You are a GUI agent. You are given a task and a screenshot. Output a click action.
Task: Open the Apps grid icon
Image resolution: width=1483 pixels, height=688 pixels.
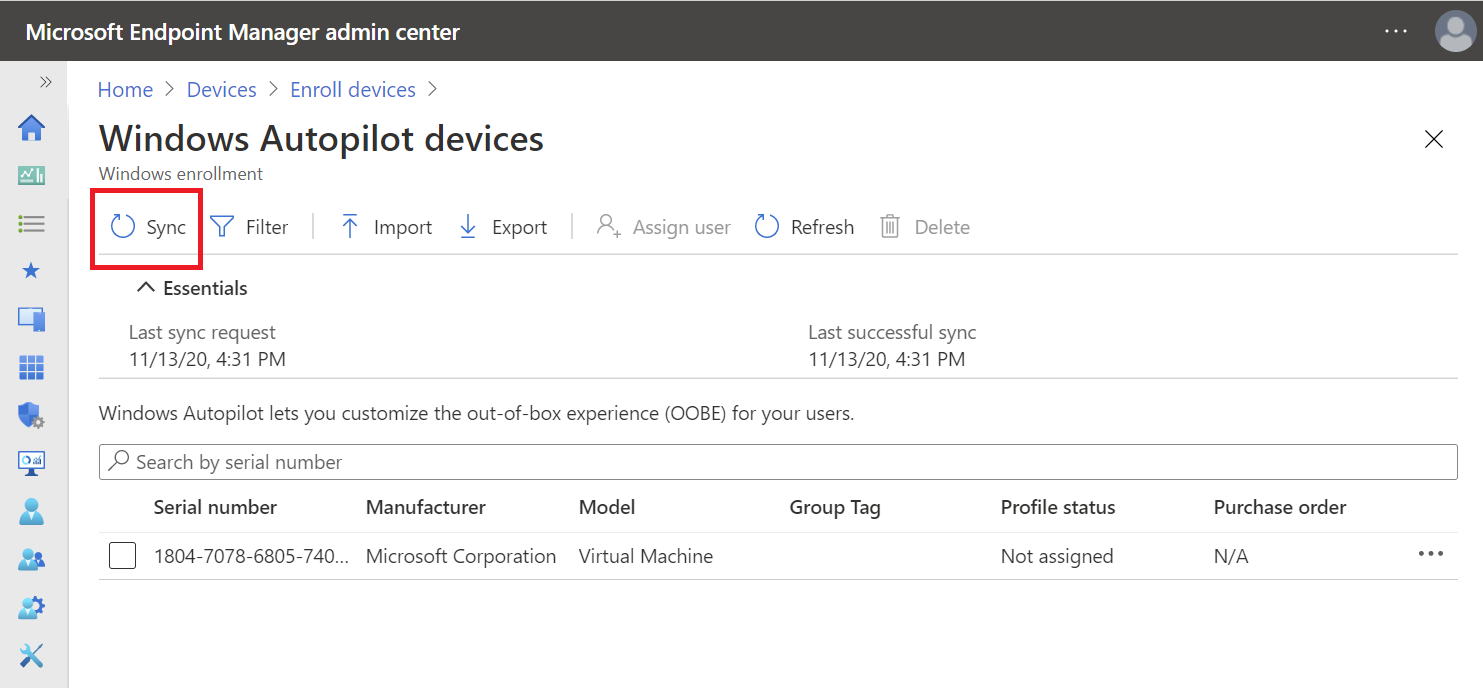[x=32, y=367]
